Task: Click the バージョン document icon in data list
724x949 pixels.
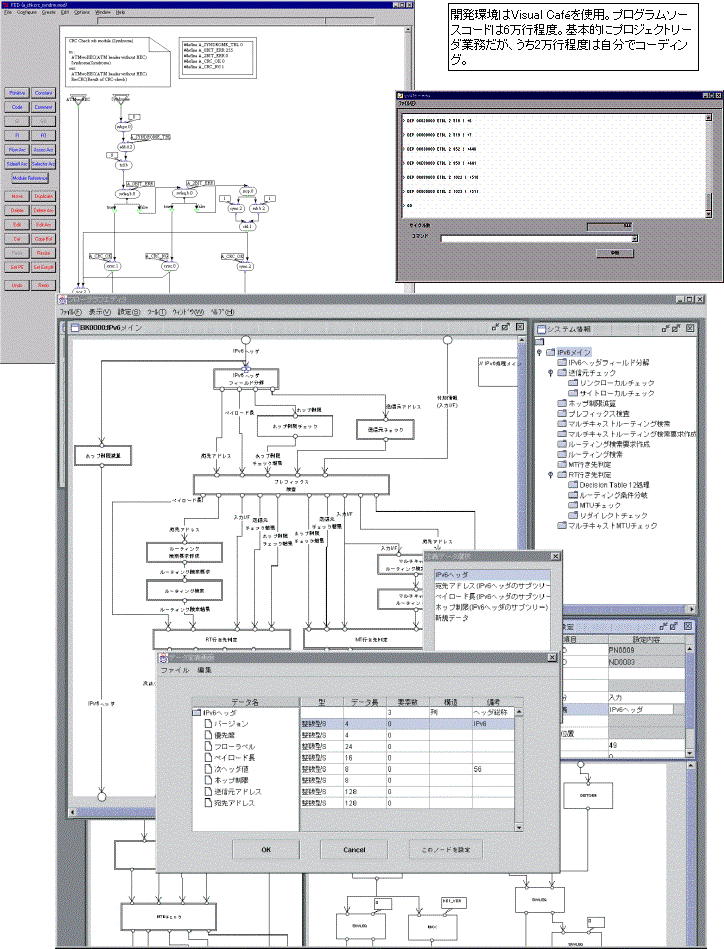Action: 208,724
